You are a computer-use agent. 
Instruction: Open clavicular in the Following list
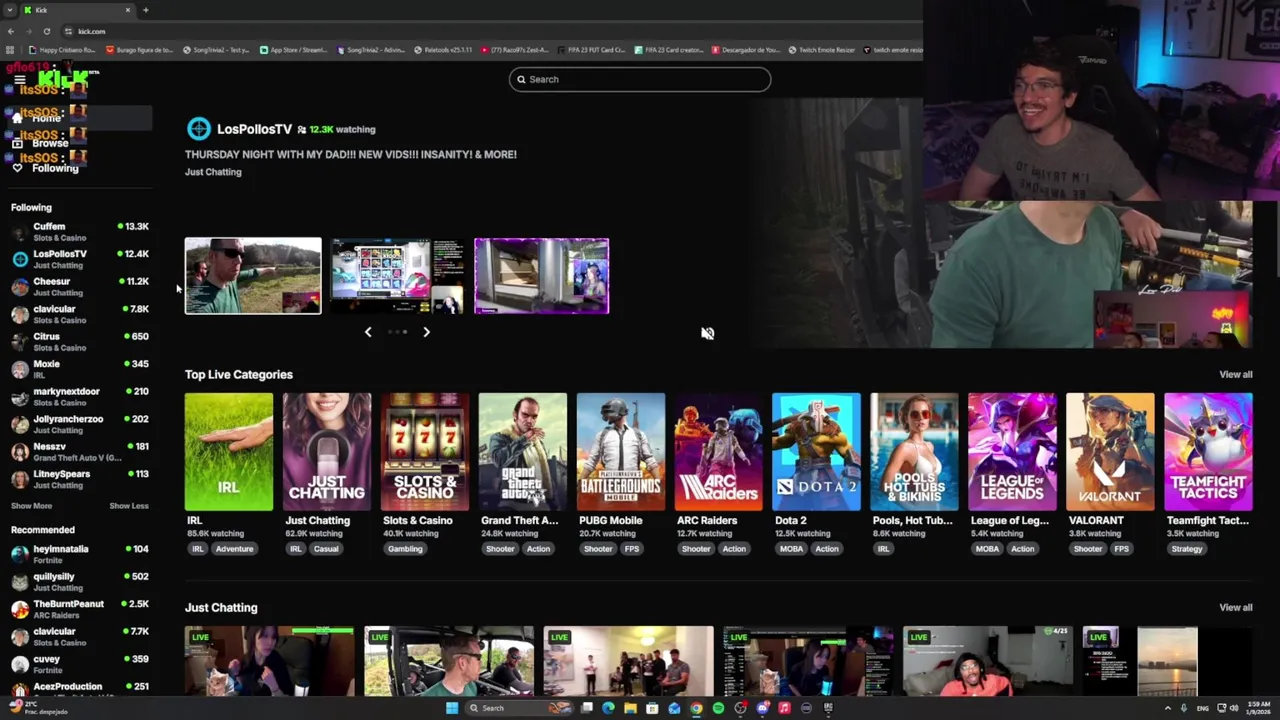pos(78,314)
